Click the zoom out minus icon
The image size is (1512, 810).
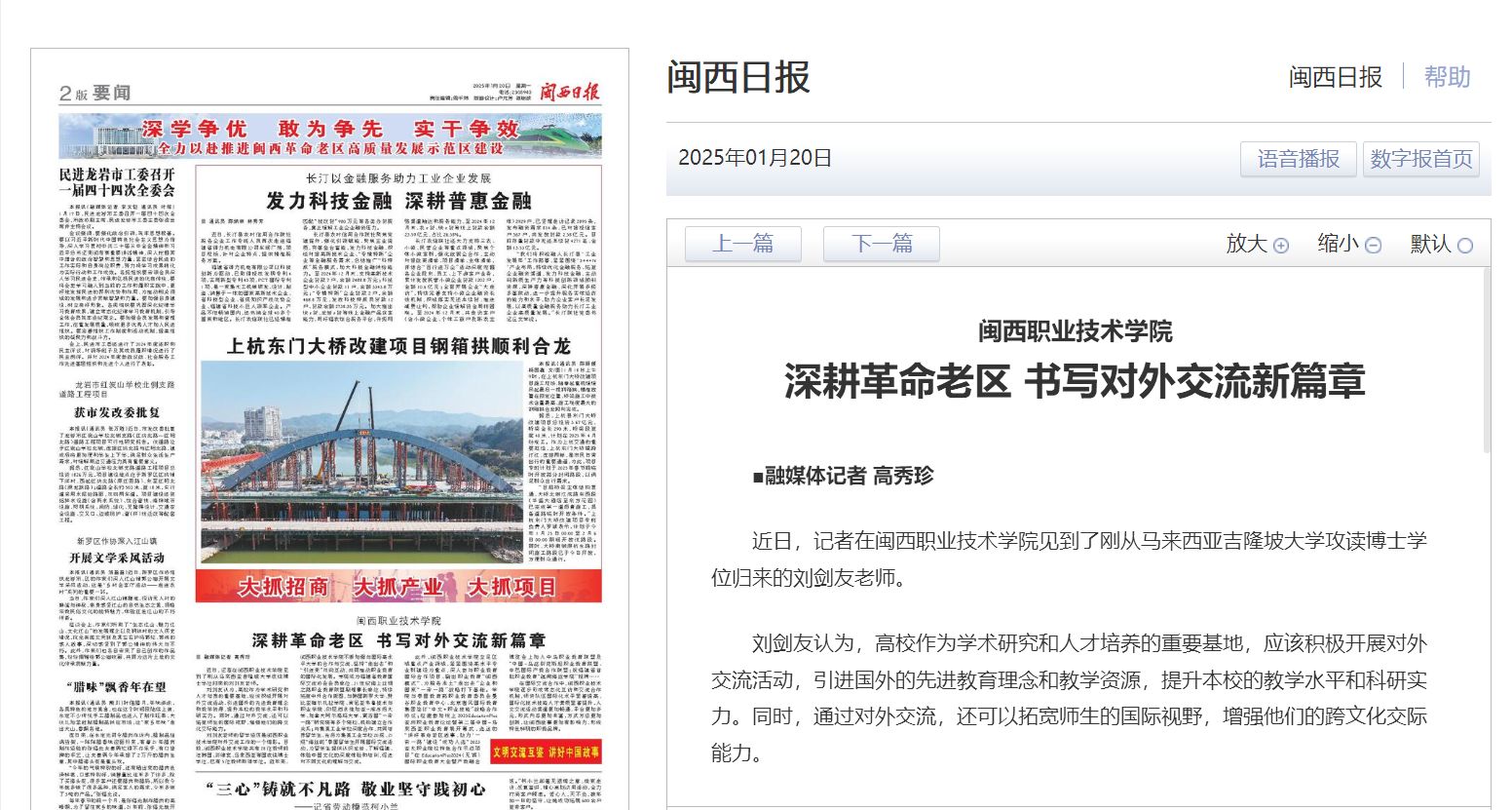point(1373,246)
